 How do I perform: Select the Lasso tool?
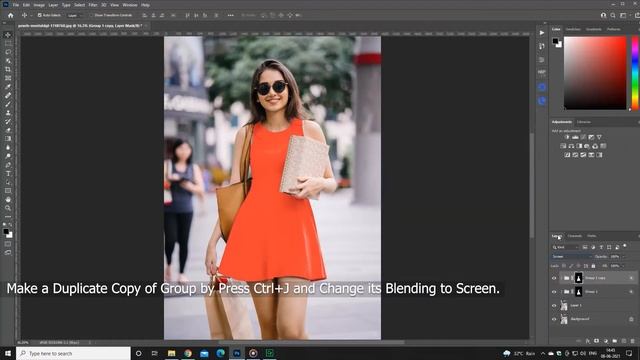pos(8,52)
